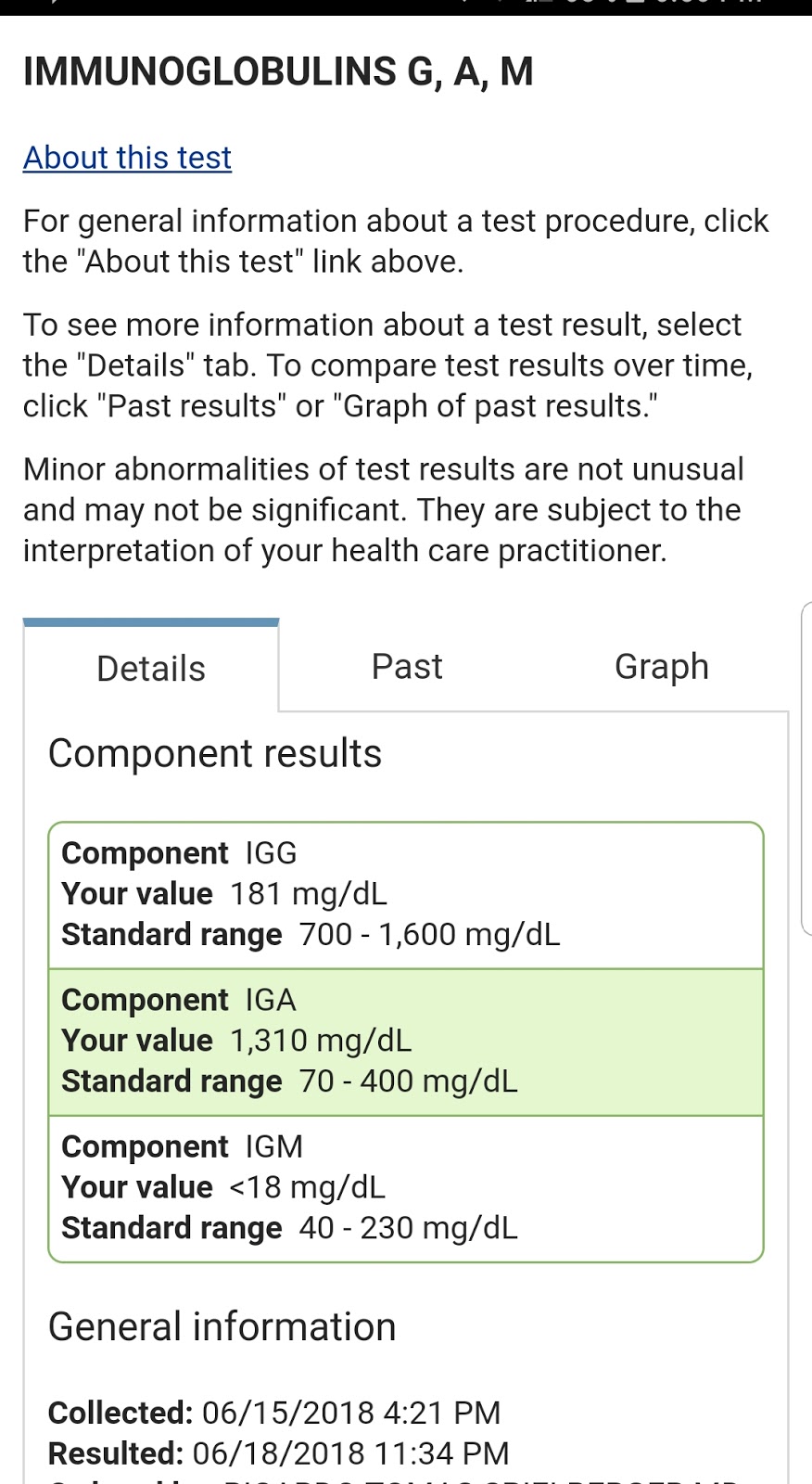Switch to the Past tab

[407, 666]
